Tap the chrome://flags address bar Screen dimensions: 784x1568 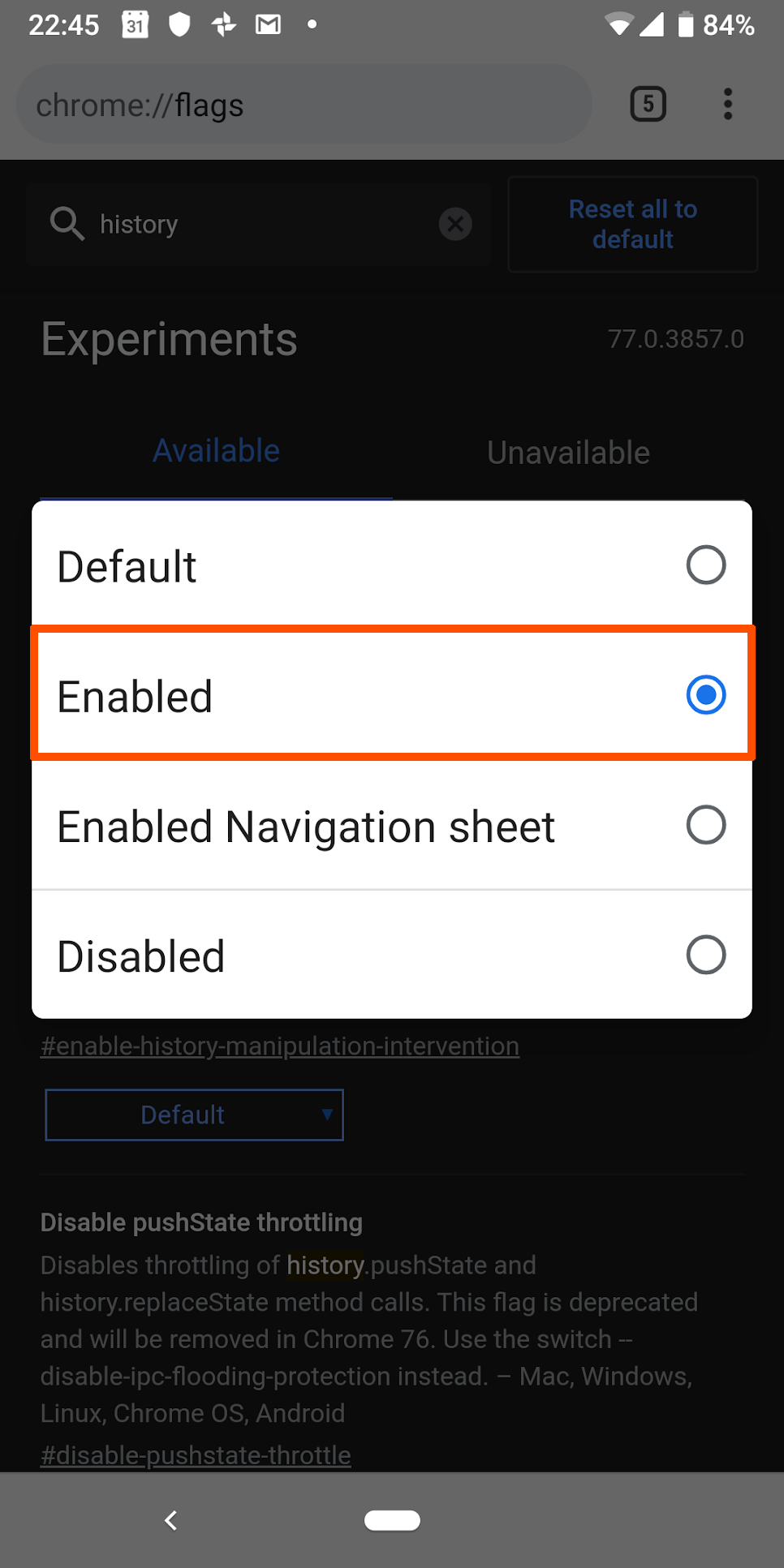coord(304,105)
